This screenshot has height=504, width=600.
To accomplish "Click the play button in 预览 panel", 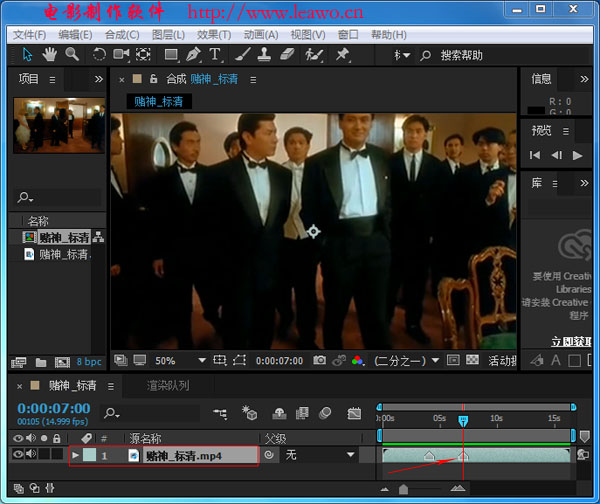I will coord(577,155).
